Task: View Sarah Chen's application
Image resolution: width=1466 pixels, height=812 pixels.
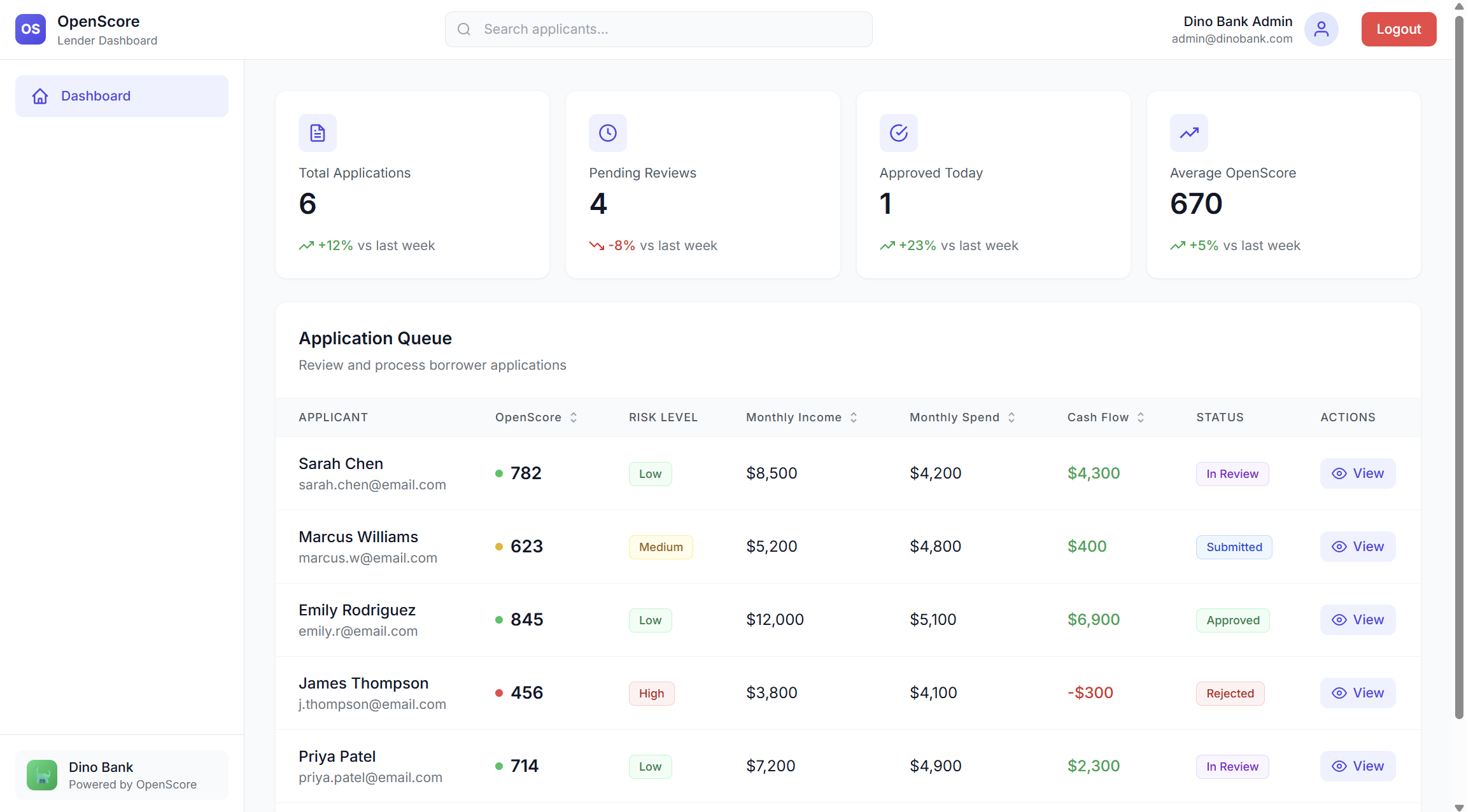Action: point(1357,473)
